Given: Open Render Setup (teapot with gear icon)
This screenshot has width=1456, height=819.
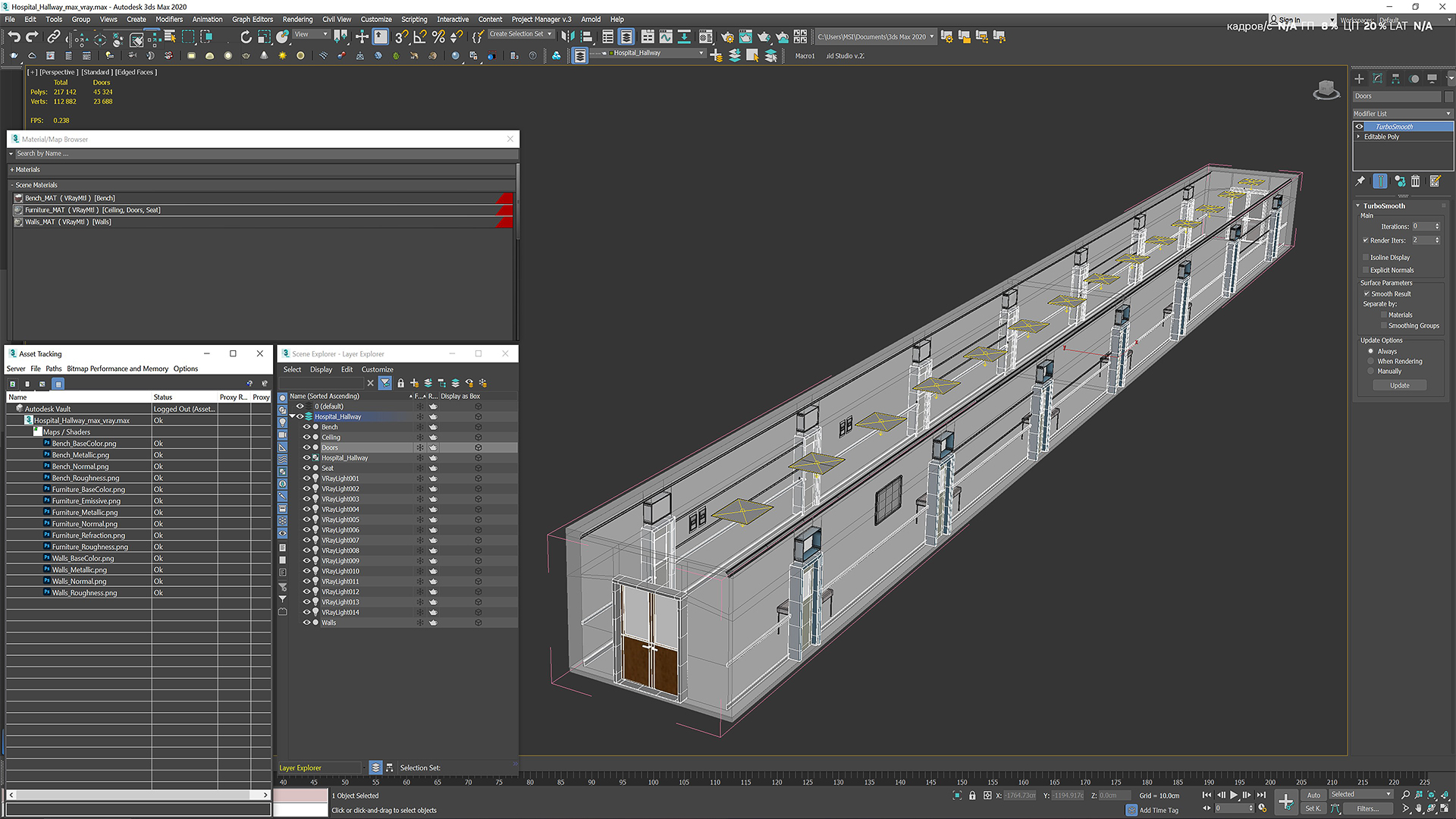Looking at the screenshot, I should [x=727, y=36].
